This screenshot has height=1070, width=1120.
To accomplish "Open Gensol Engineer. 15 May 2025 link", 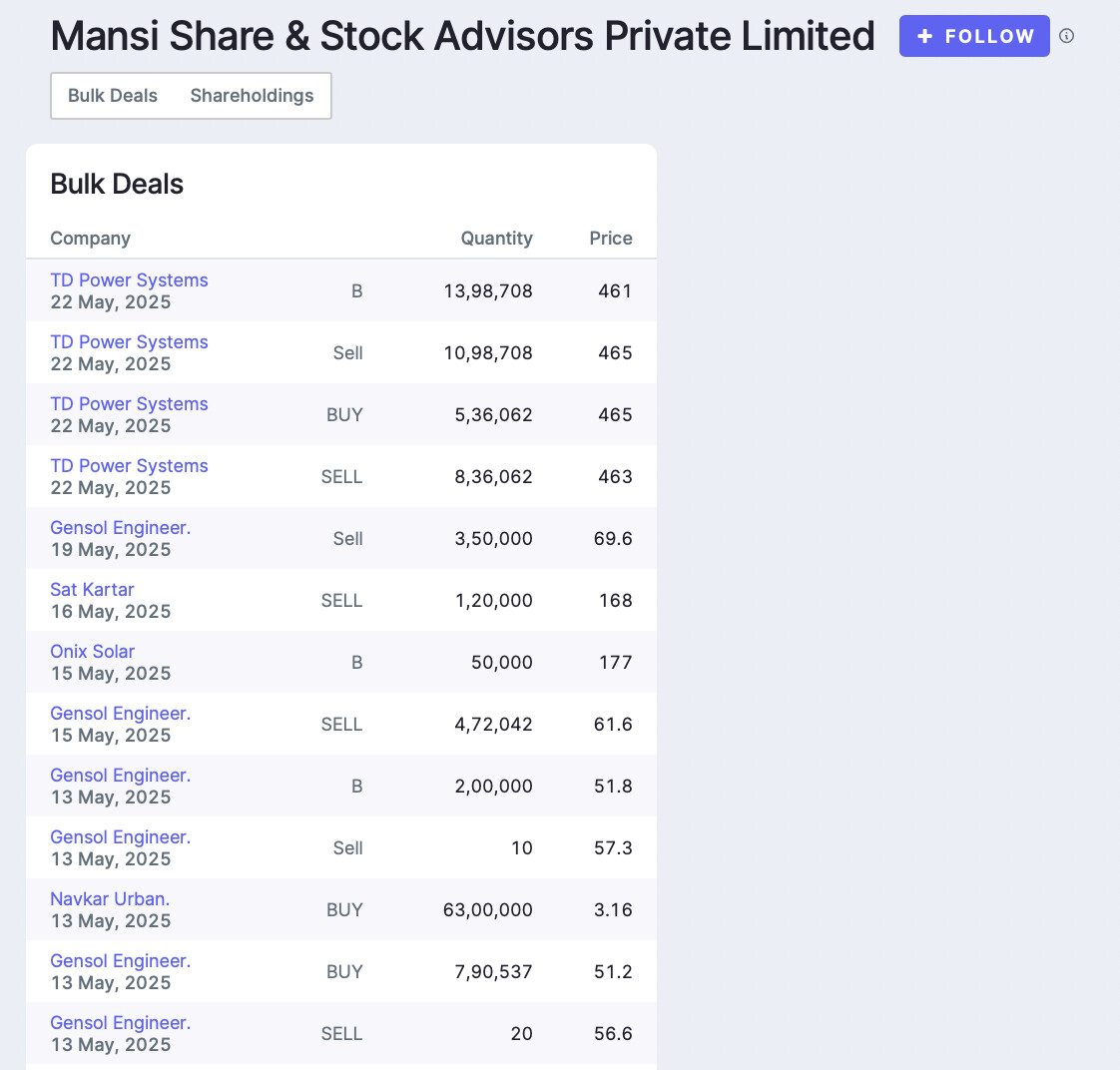I will point(120,714).
